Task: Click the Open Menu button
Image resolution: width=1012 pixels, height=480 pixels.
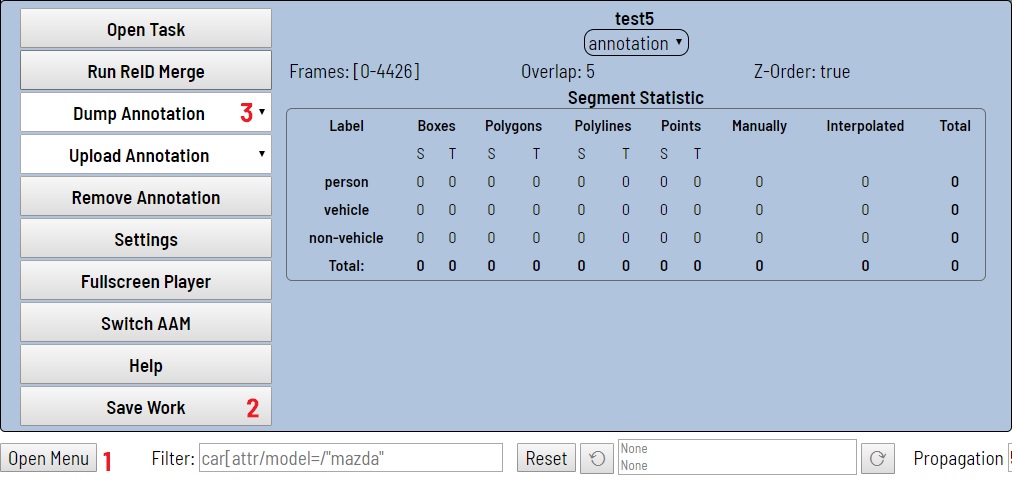Action: click(49, 458)
